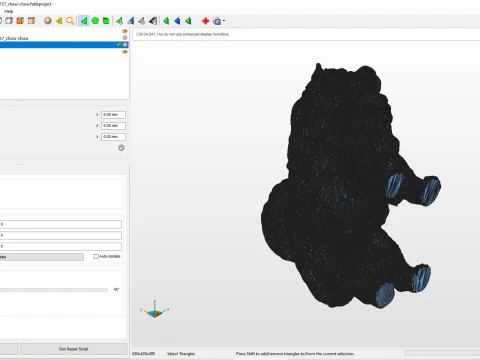This screenshot has height=360, width=480.
Task: Click the black chow-chow 3D model
Action: [340, 187]
